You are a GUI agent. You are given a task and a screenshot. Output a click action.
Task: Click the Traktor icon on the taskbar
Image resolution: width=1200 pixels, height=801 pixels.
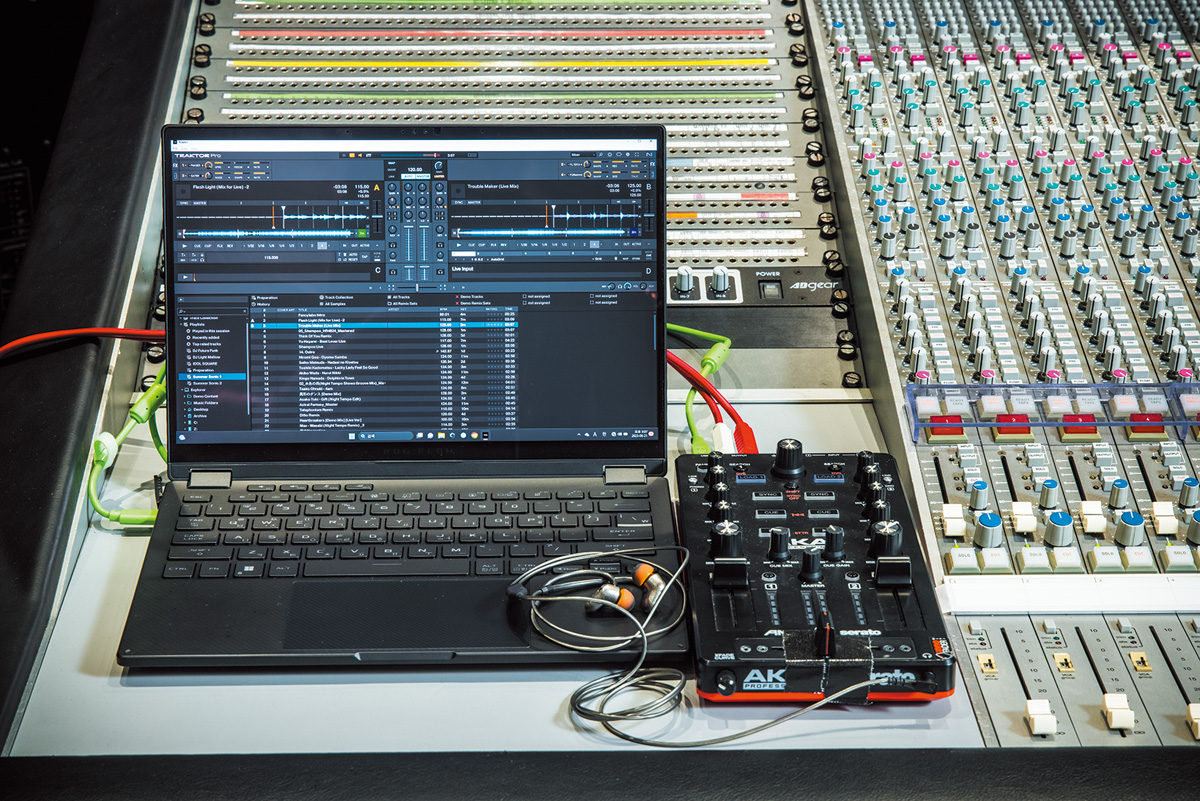(485, 436)
